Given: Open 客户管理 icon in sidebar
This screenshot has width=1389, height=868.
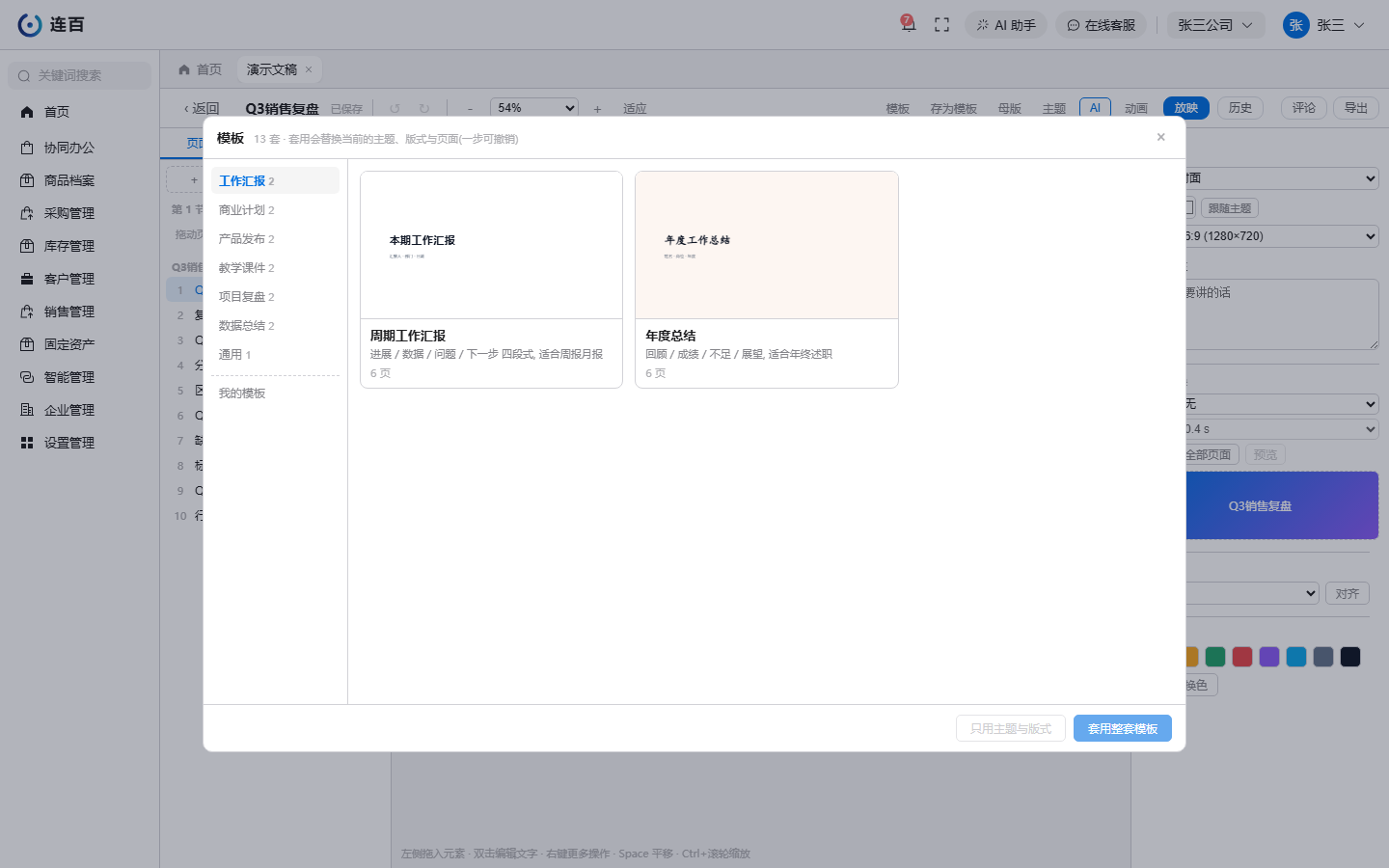Looking at the screenshot, I should (x=27, y=279).
